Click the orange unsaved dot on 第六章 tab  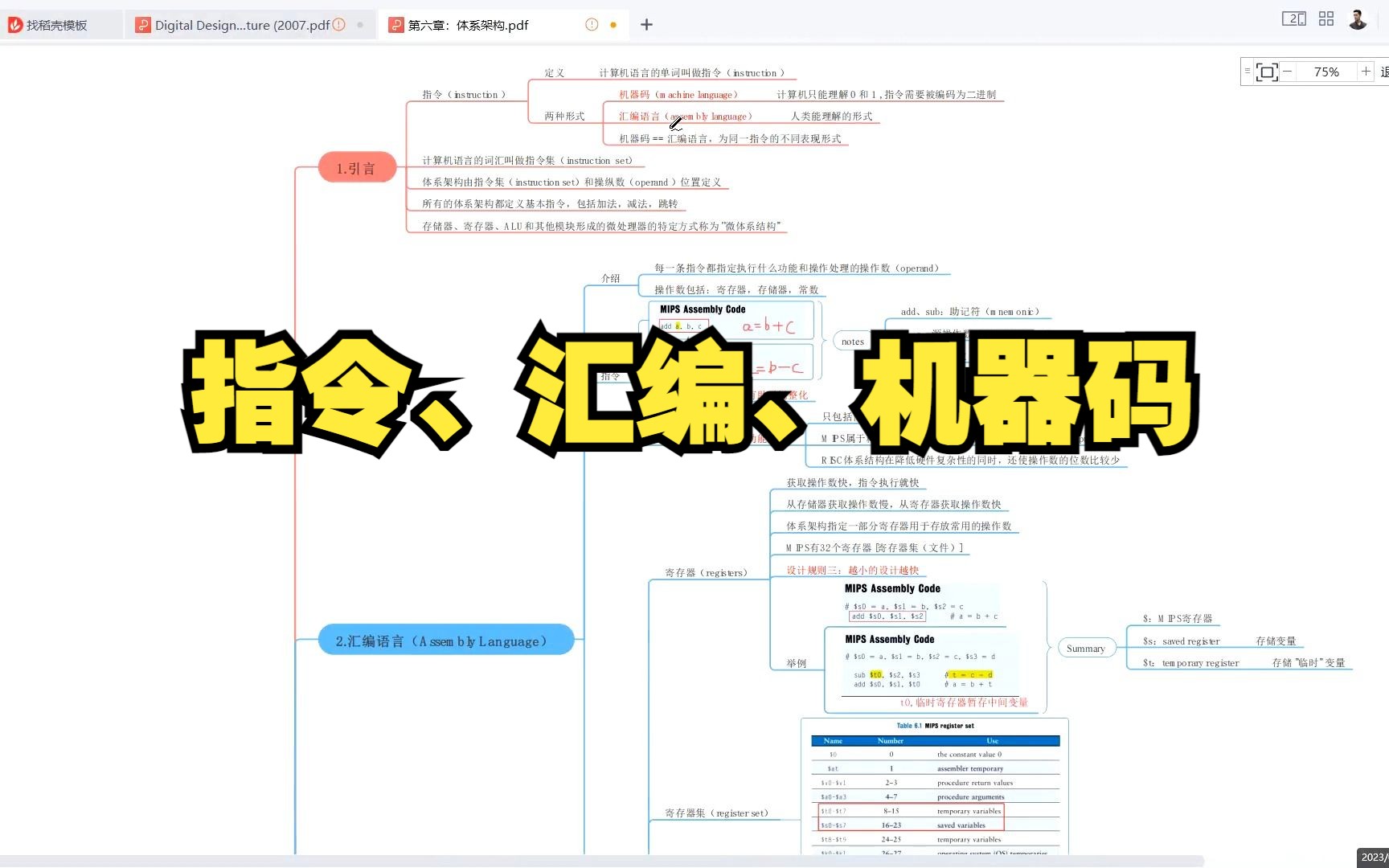(613, 25)
